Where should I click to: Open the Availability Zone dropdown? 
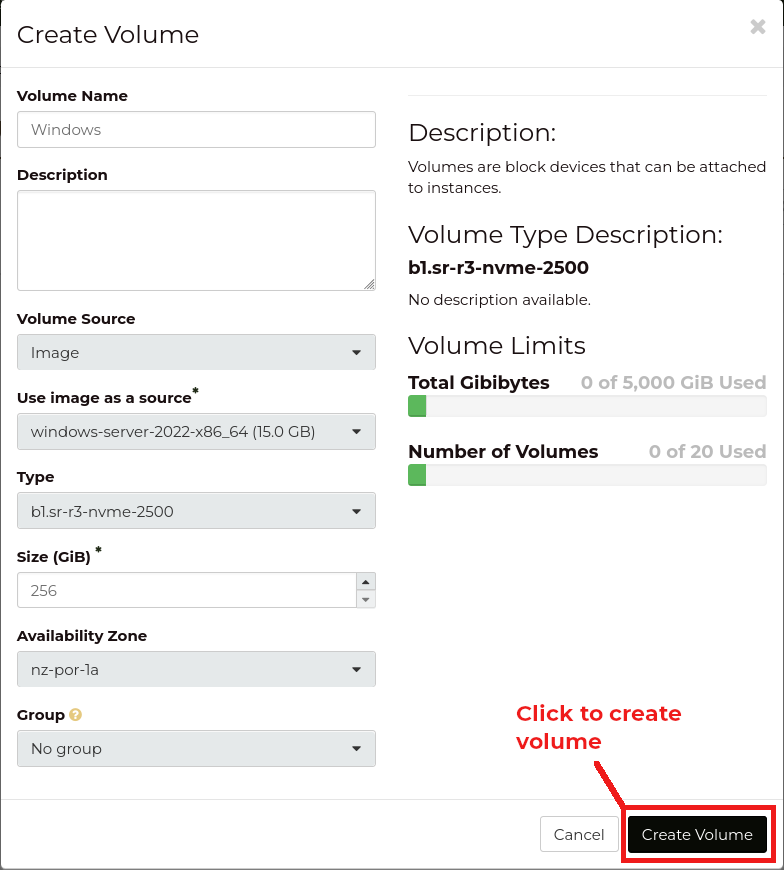tap(196, 668)
